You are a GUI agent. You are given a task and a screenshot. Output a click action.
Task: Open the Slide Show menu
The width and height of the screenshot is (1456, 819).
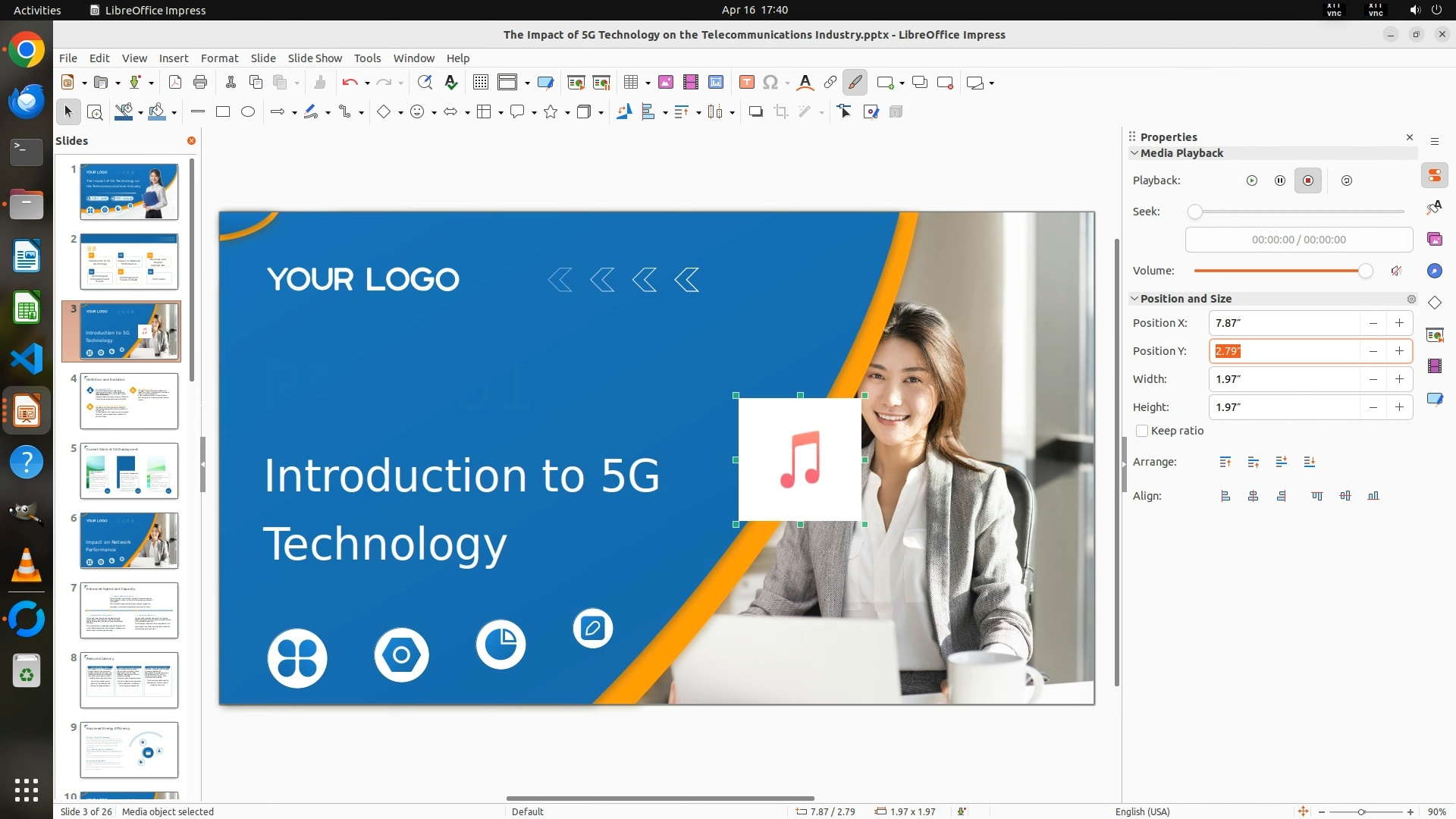point(314,58)
